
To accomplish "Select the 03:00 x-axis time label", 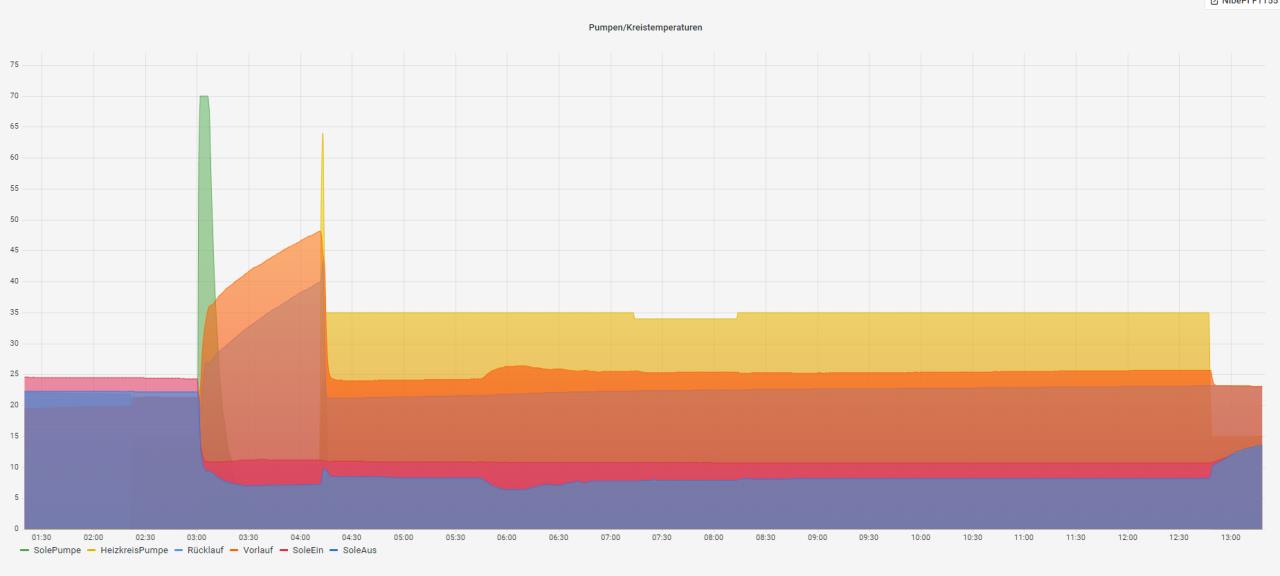I will [197, 538].
